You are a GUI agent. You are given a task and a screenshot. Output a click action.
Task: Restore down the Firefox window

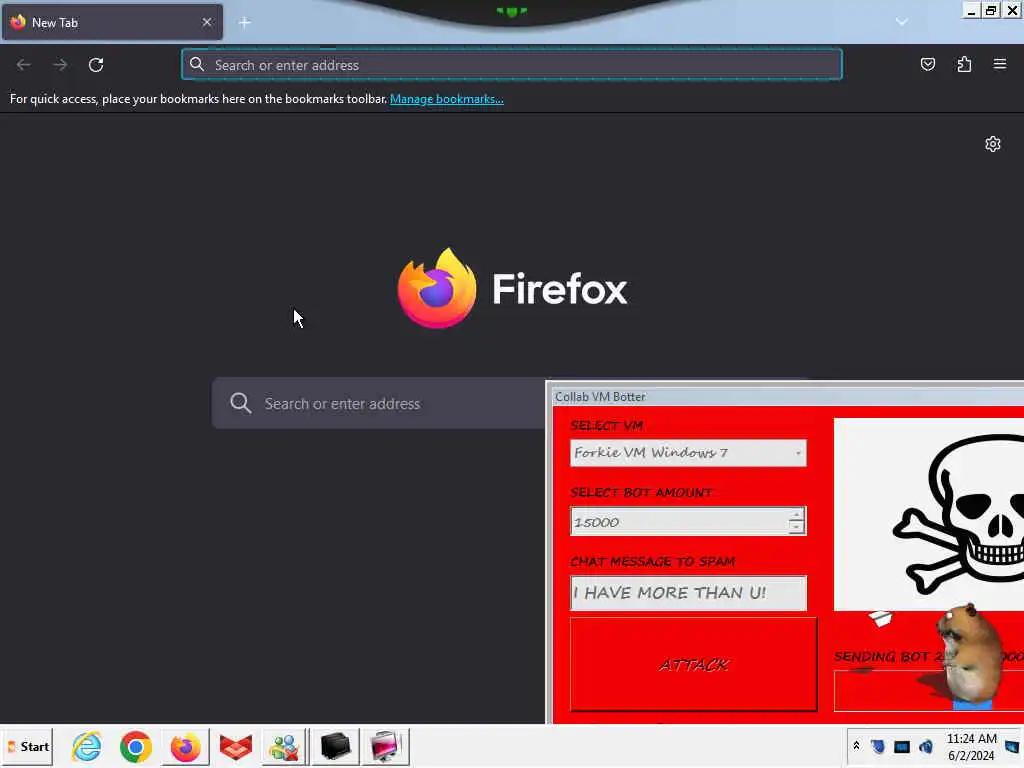pos(991,10)
